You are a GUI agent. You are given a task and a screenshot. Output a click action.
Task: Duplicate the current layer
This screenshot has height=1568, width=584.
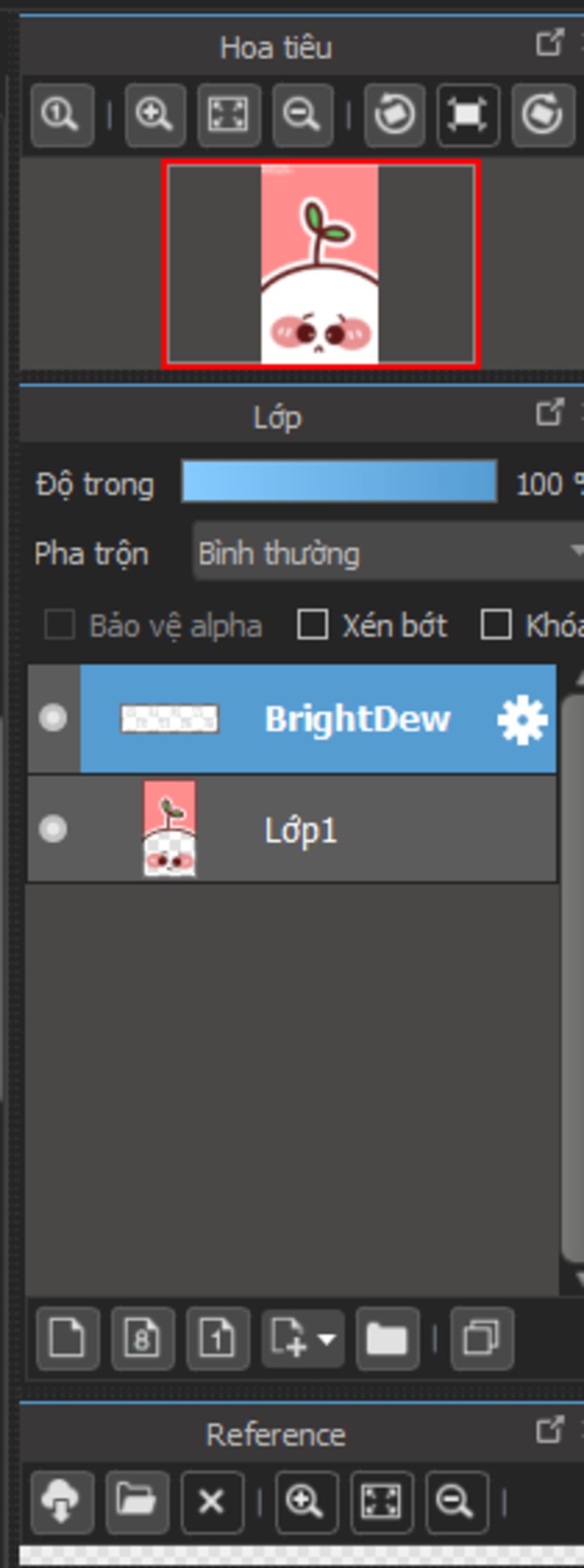[482, 1339]
